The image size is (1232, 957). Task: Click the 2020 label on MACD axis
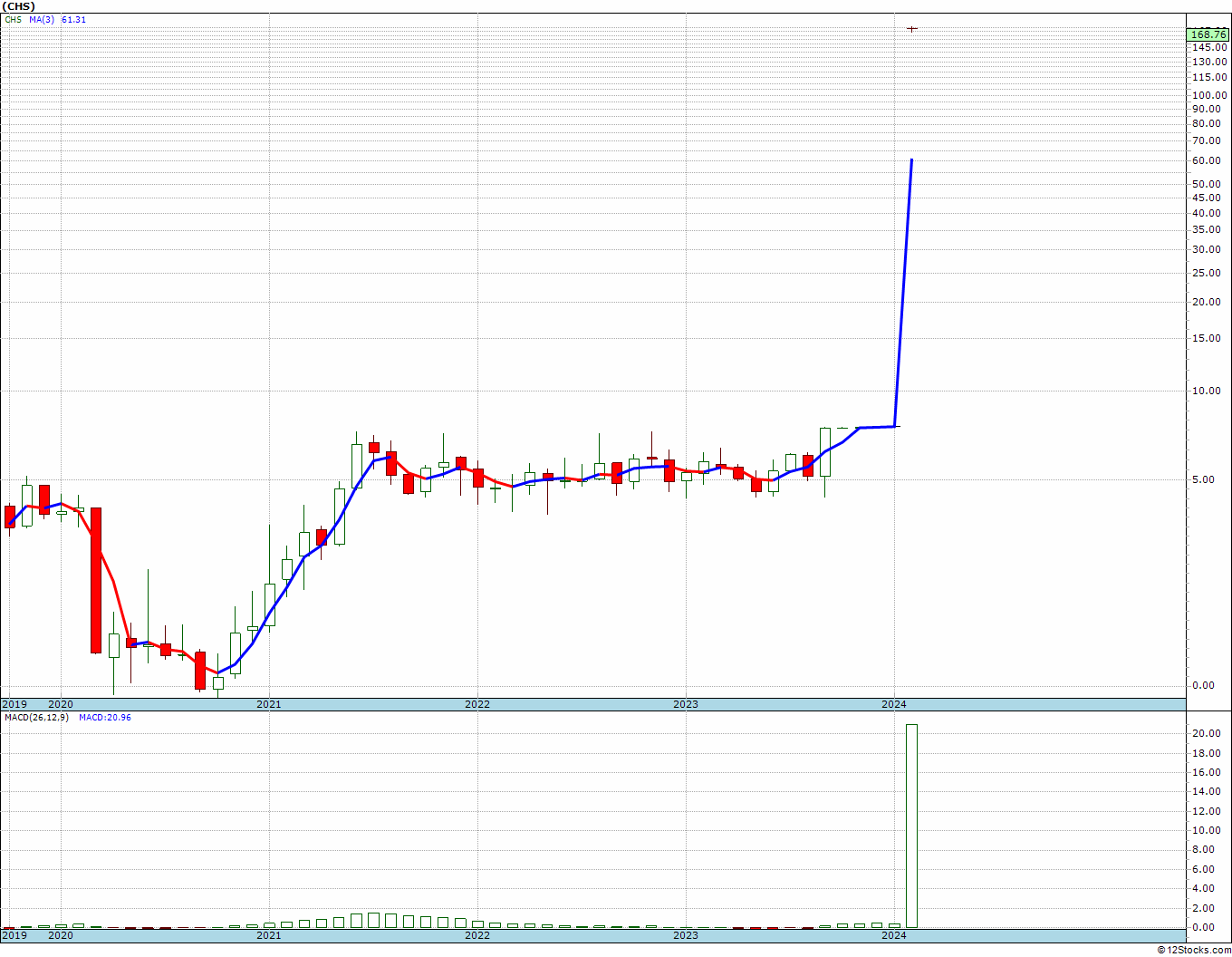[x=61, y=934]
